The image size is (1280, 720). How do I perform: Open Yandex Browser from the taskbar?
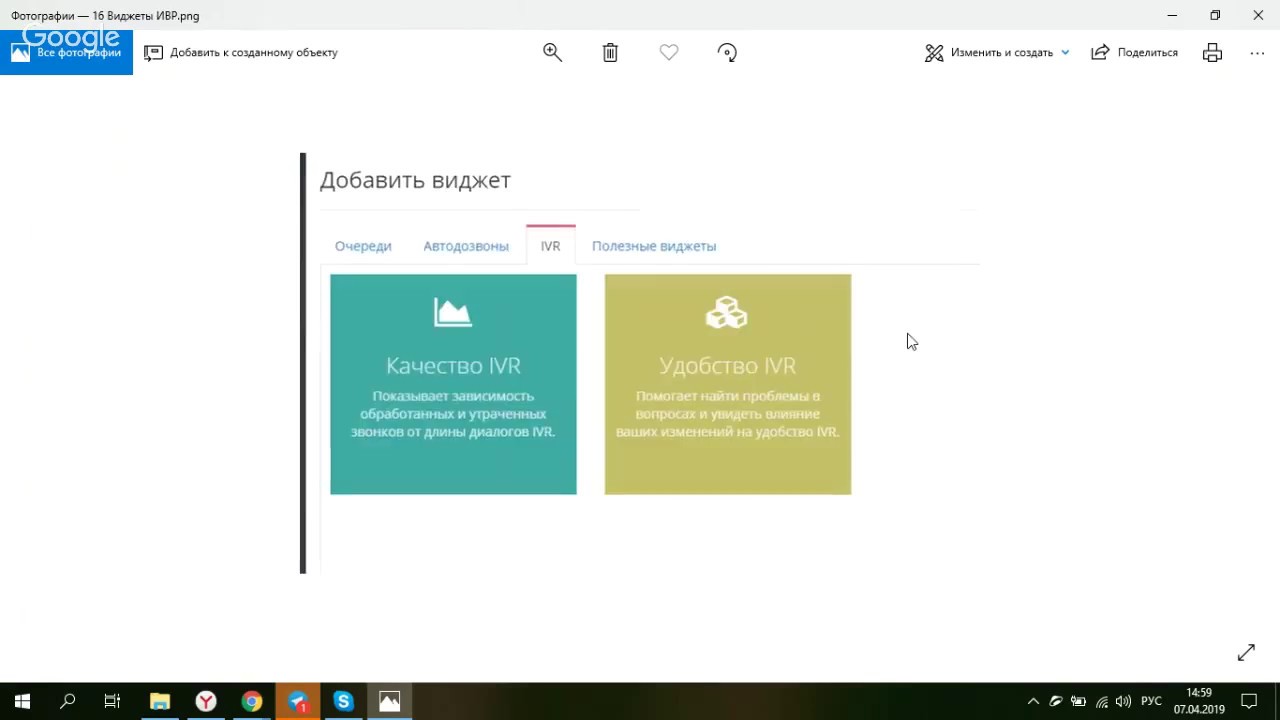tap(206, 701)
